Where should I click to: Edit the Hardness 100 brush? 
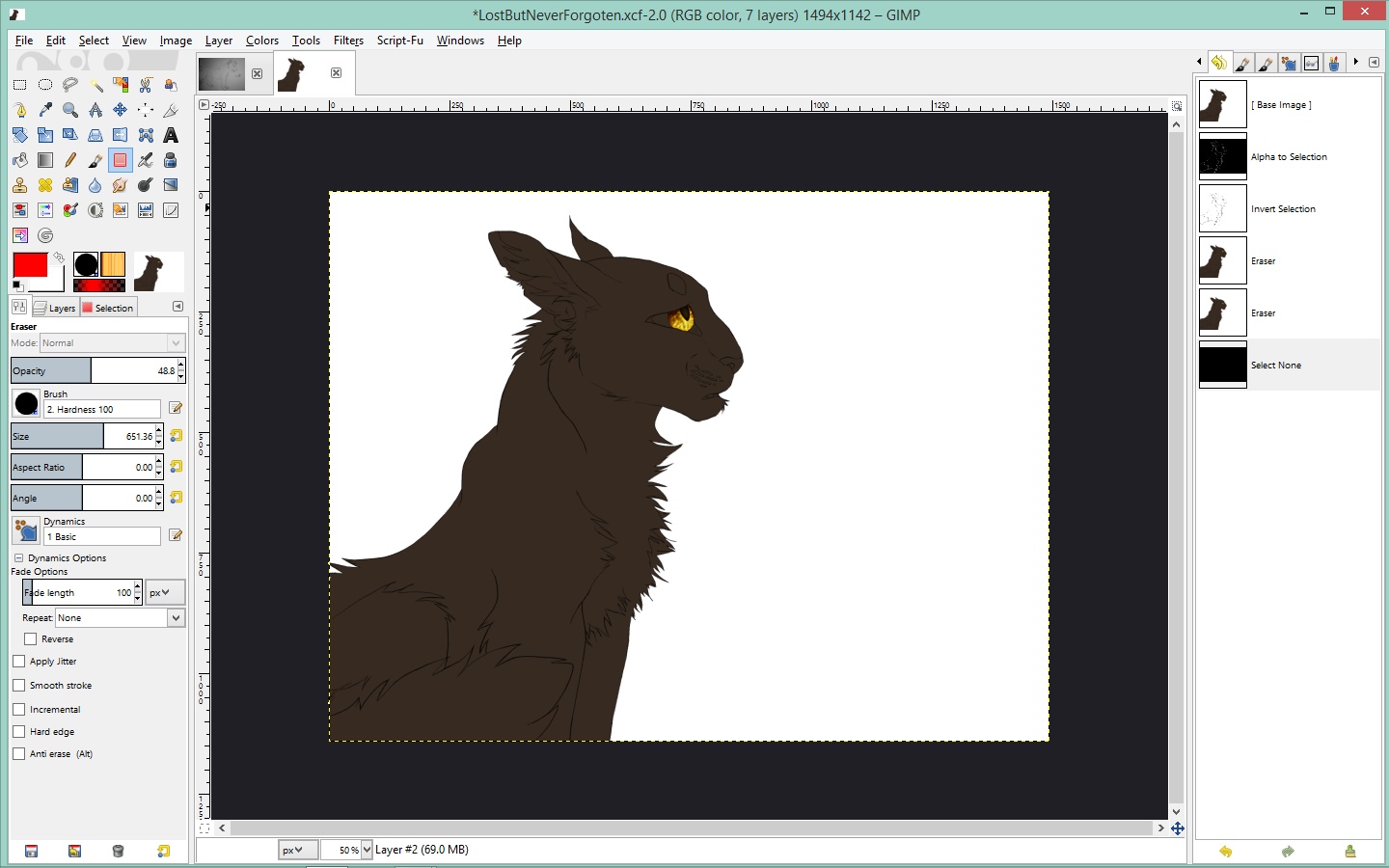(177, 408)
